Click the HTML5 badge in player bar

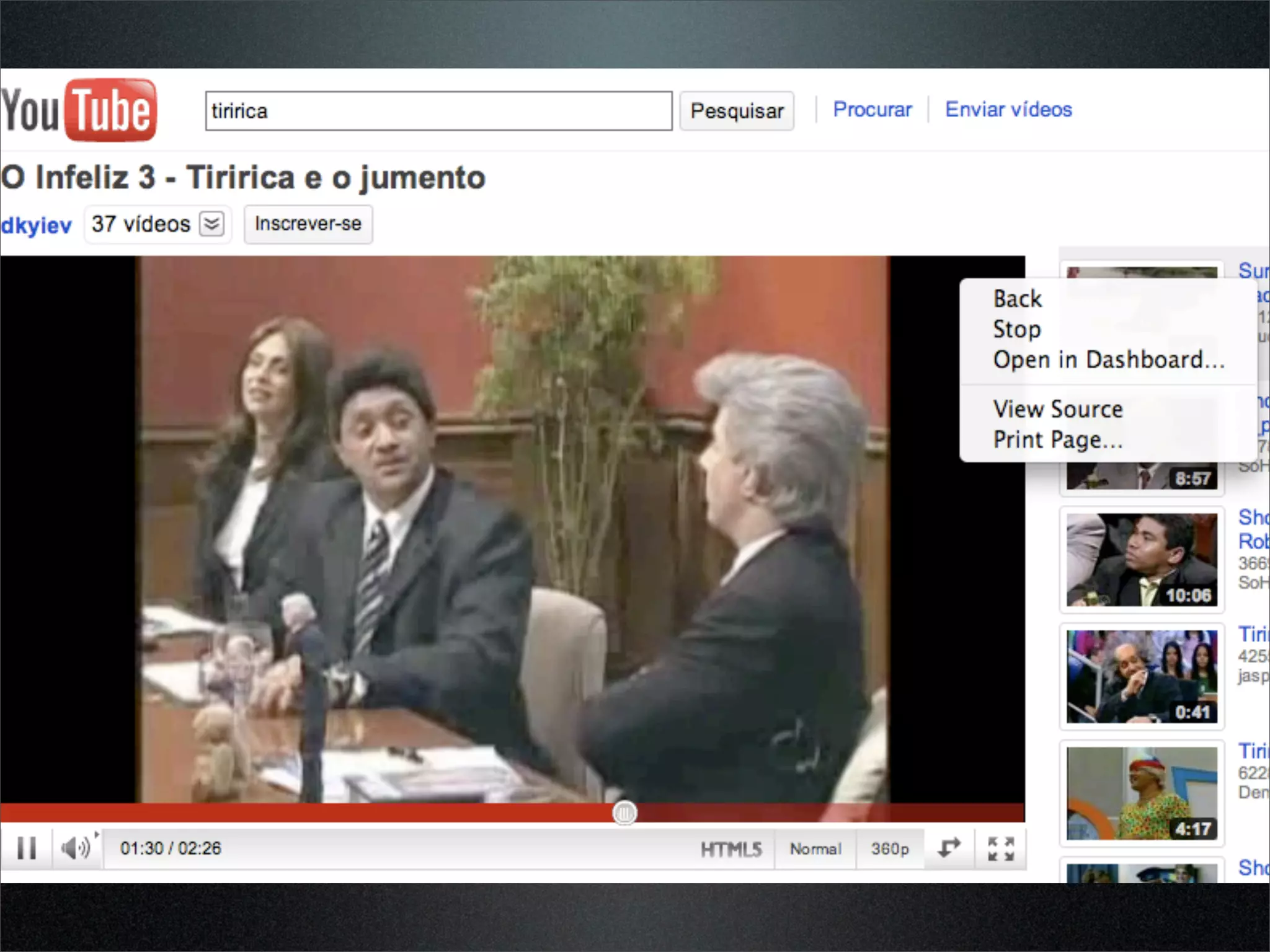point(730,849)
